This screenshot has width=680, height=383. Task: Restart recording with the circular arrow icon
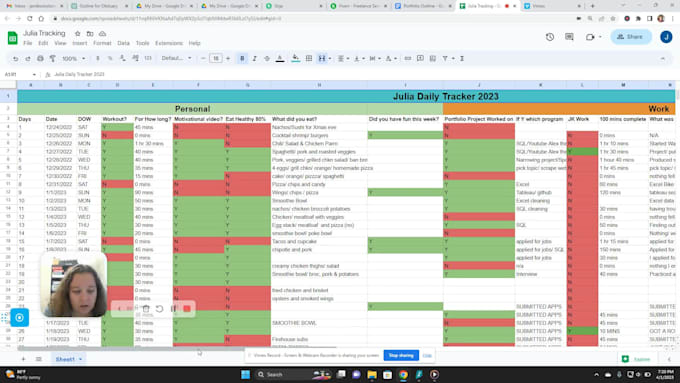159,309
